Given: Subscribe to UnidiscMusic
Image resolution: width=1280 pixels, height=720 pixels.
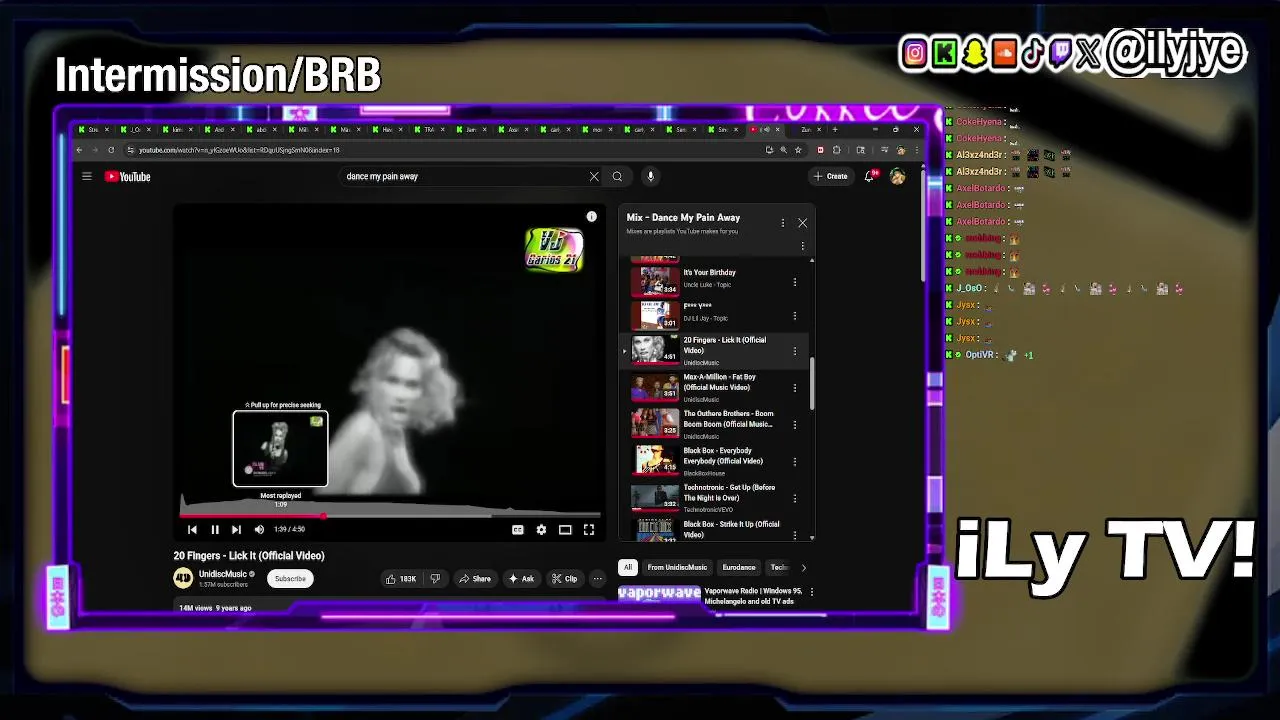Looking at the screenshot, I should [290, 578].
